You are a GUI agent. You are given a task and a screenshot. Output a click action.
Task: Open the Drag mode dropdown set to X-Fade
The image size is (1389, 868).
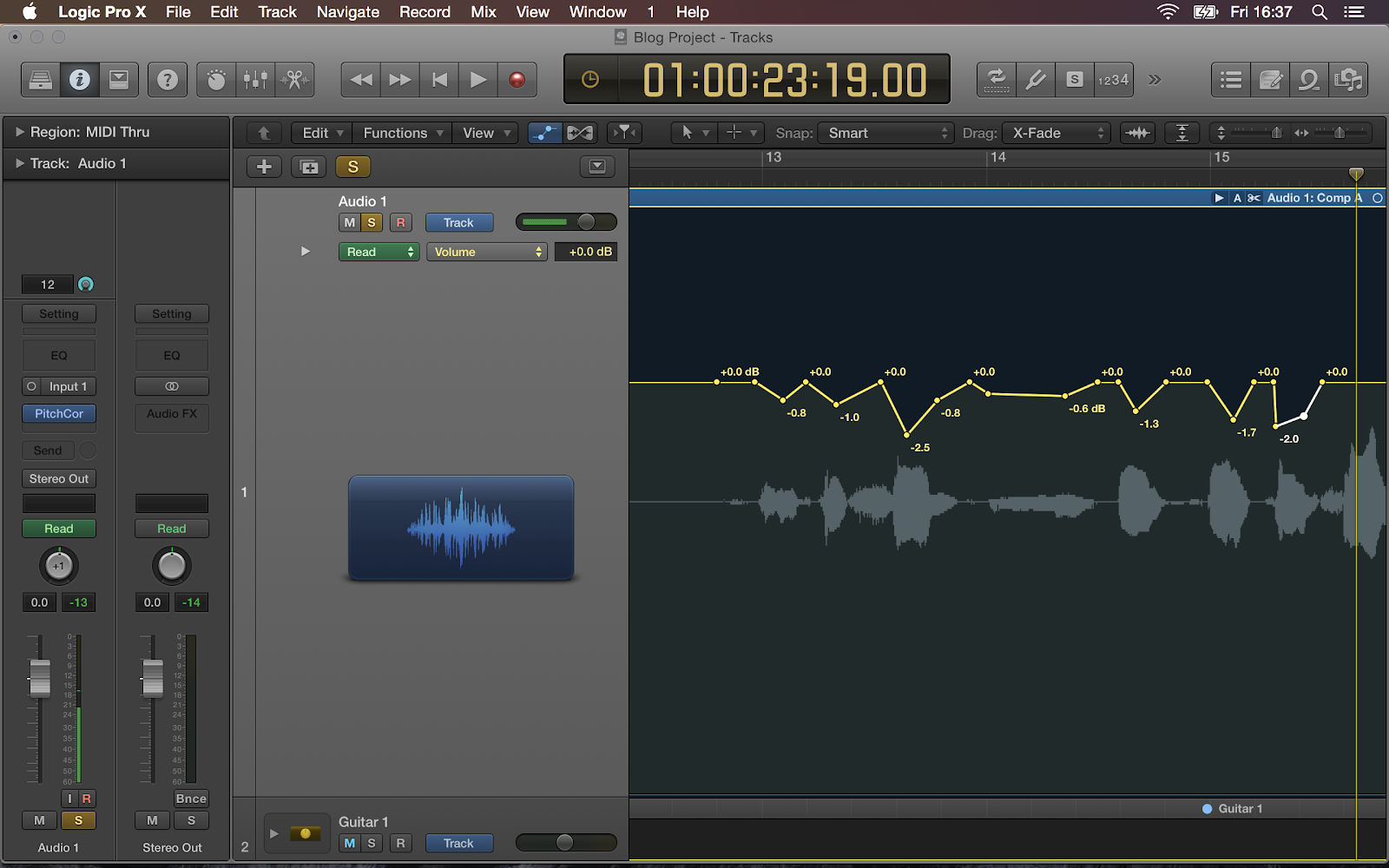point(1057,133)
